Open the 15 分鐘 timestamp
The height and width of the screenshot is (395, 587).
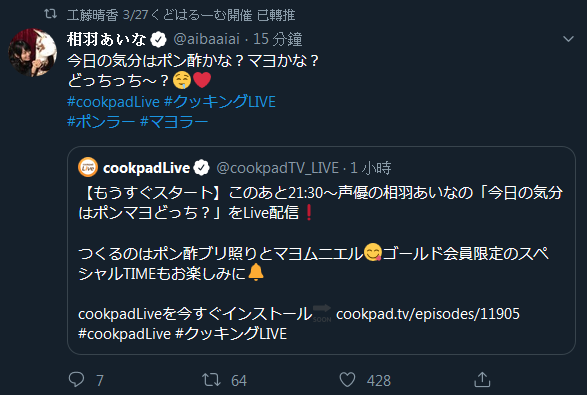[278, 39]
